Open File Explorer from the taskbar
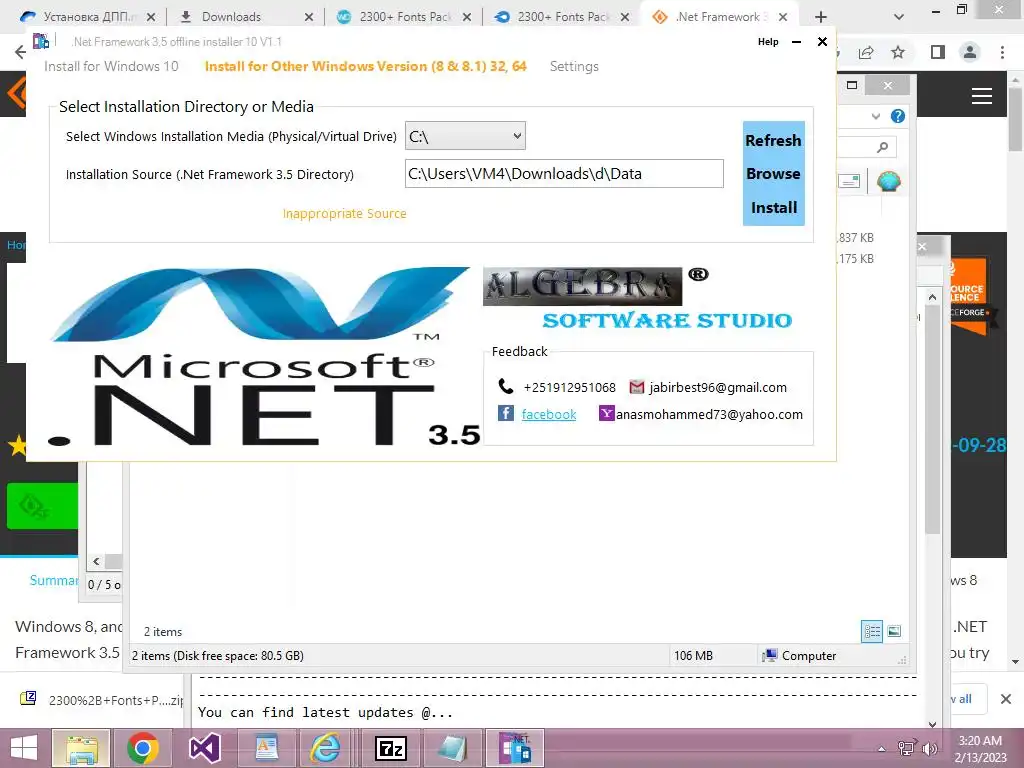The image size is (1024, 768). (x=81, y=748)
